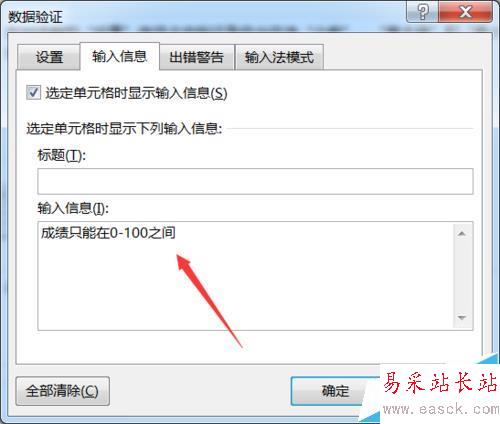Switch to the 设置 tab
The height and width of the screenshot is (424, 500).
tap(49, 57)
